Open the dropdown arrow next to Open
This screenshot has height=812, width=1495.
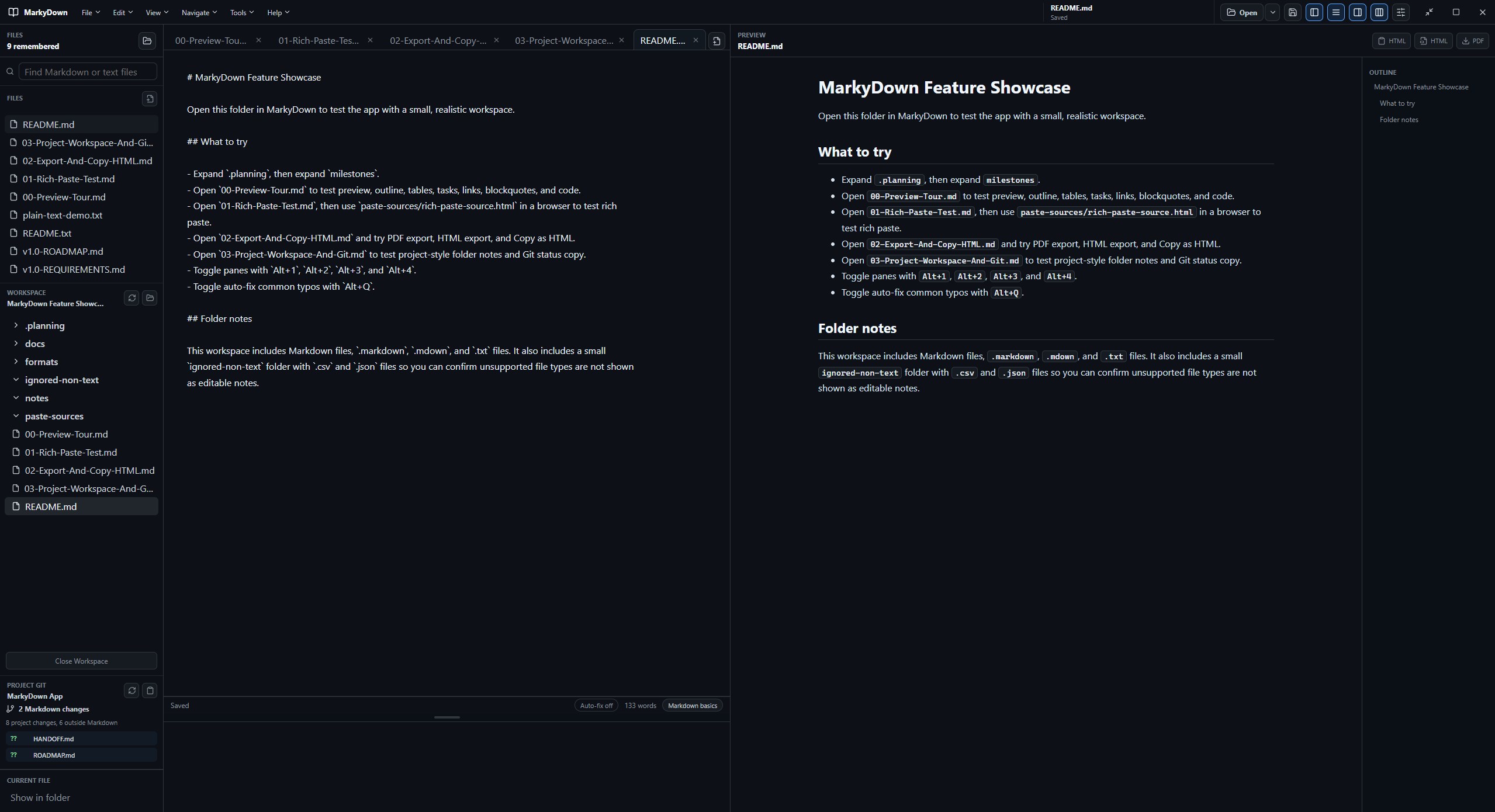pos(1272,12)
